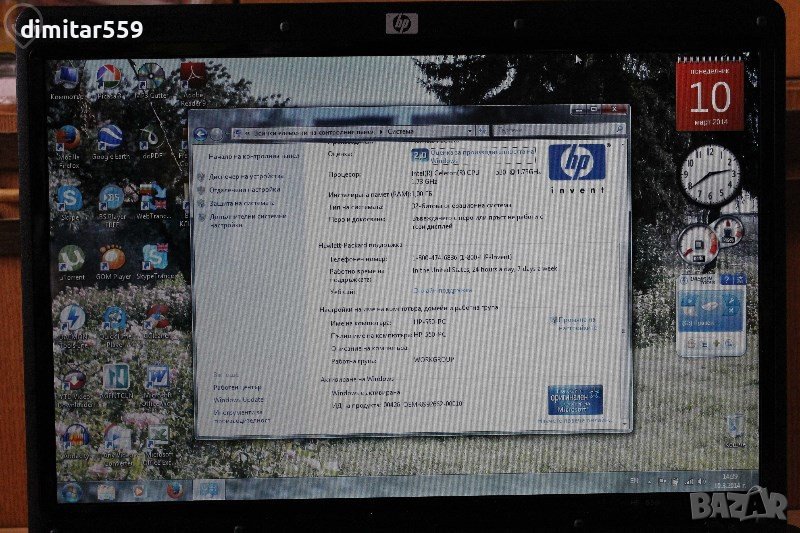Open GOM Player desktop shortcut
This screenshot has height=533, width=800.
point(113,259)
